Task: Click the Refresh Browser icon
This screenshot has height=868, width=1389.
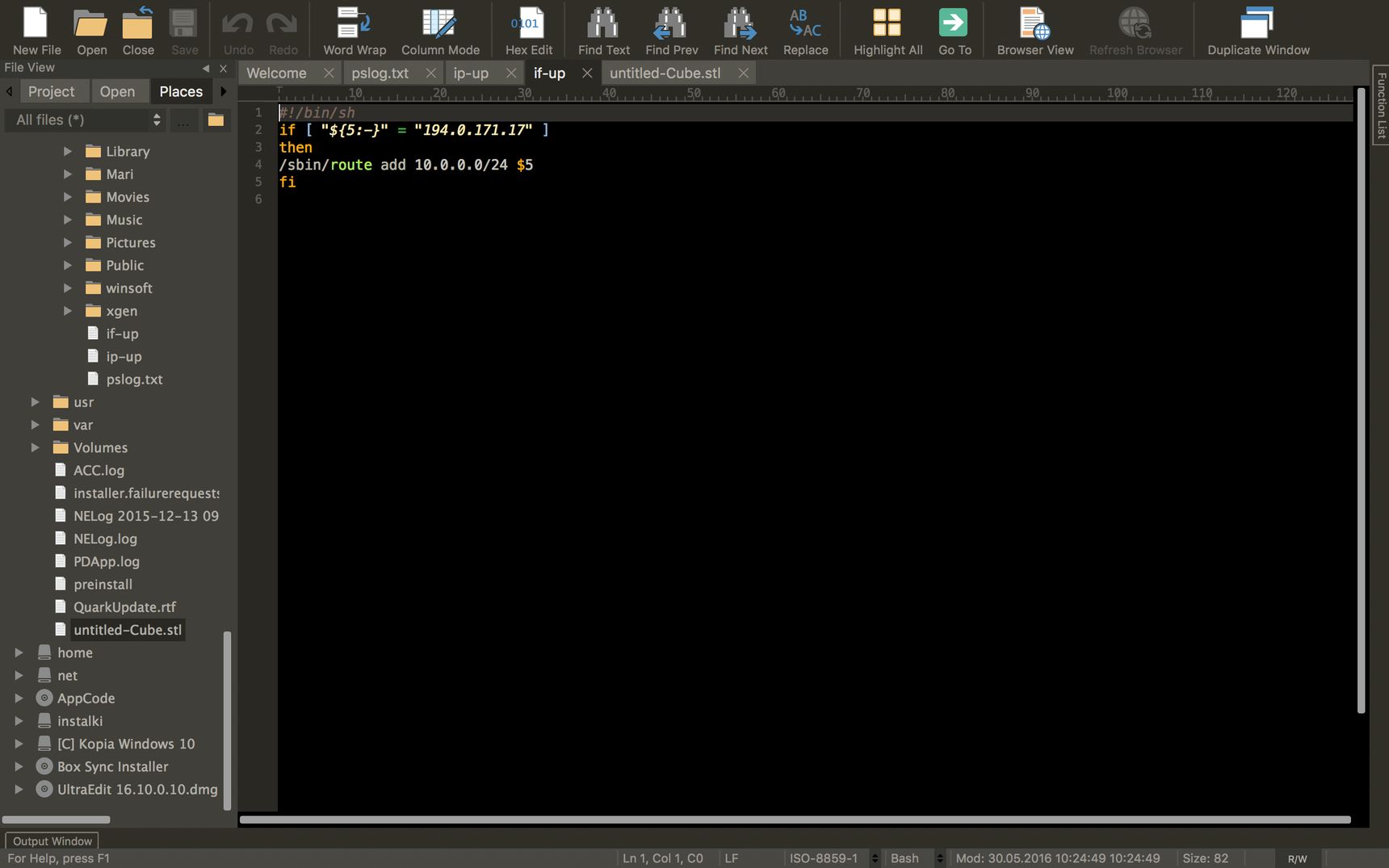Action: click(x=1135, y=31)
